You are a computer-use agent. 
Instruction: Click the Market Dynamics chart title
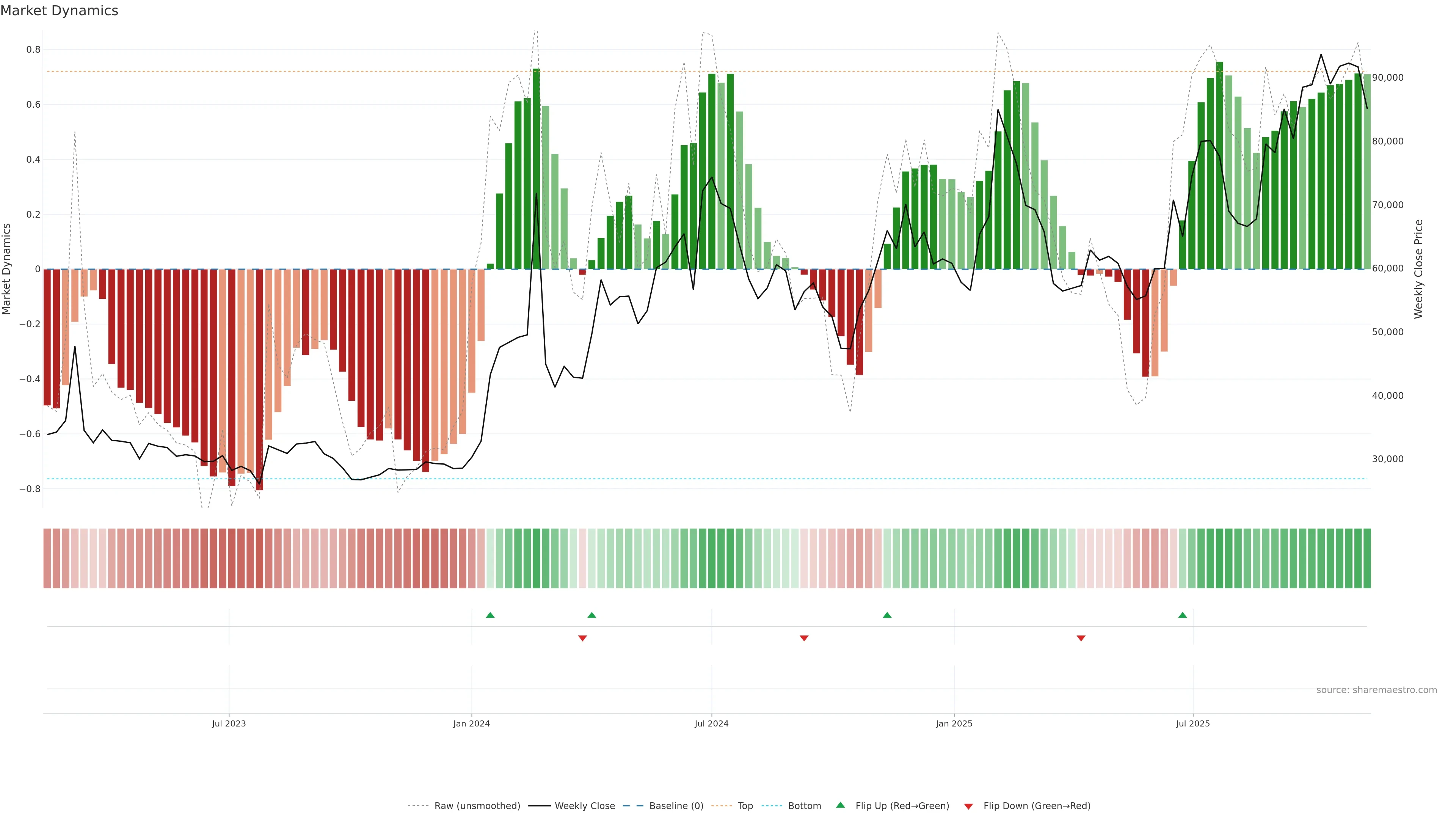[x=60, y=11]
